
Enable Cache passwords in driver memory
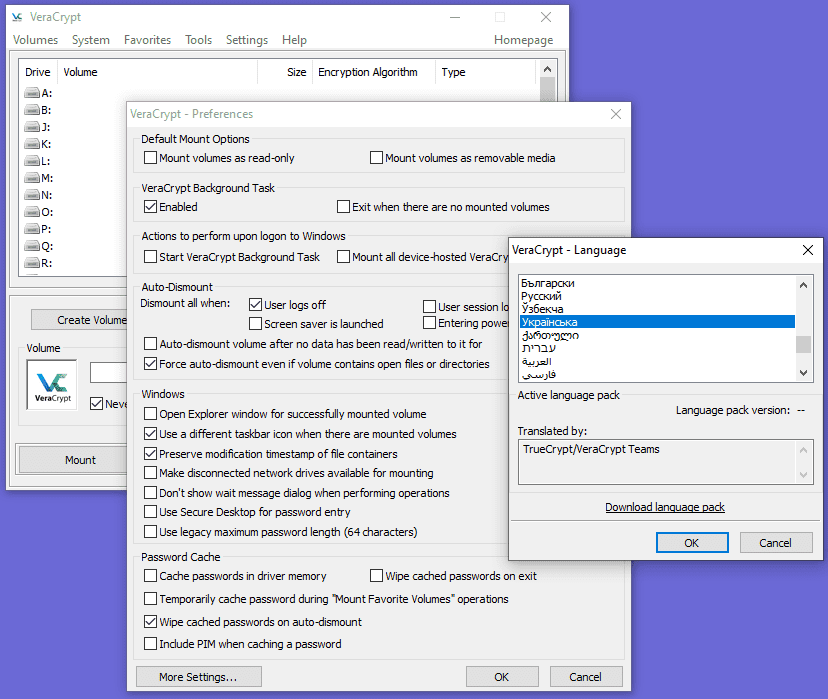coord(150,576)
